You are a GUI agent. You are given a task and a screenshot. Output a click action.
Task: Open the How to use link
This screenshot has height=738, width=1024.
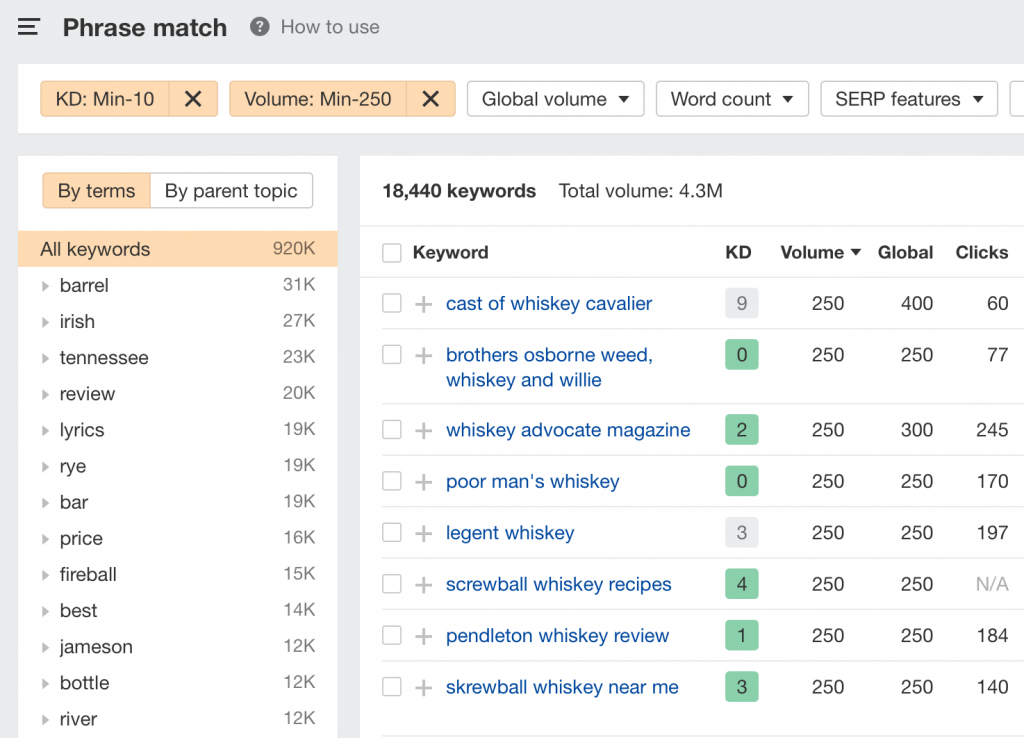330,27
